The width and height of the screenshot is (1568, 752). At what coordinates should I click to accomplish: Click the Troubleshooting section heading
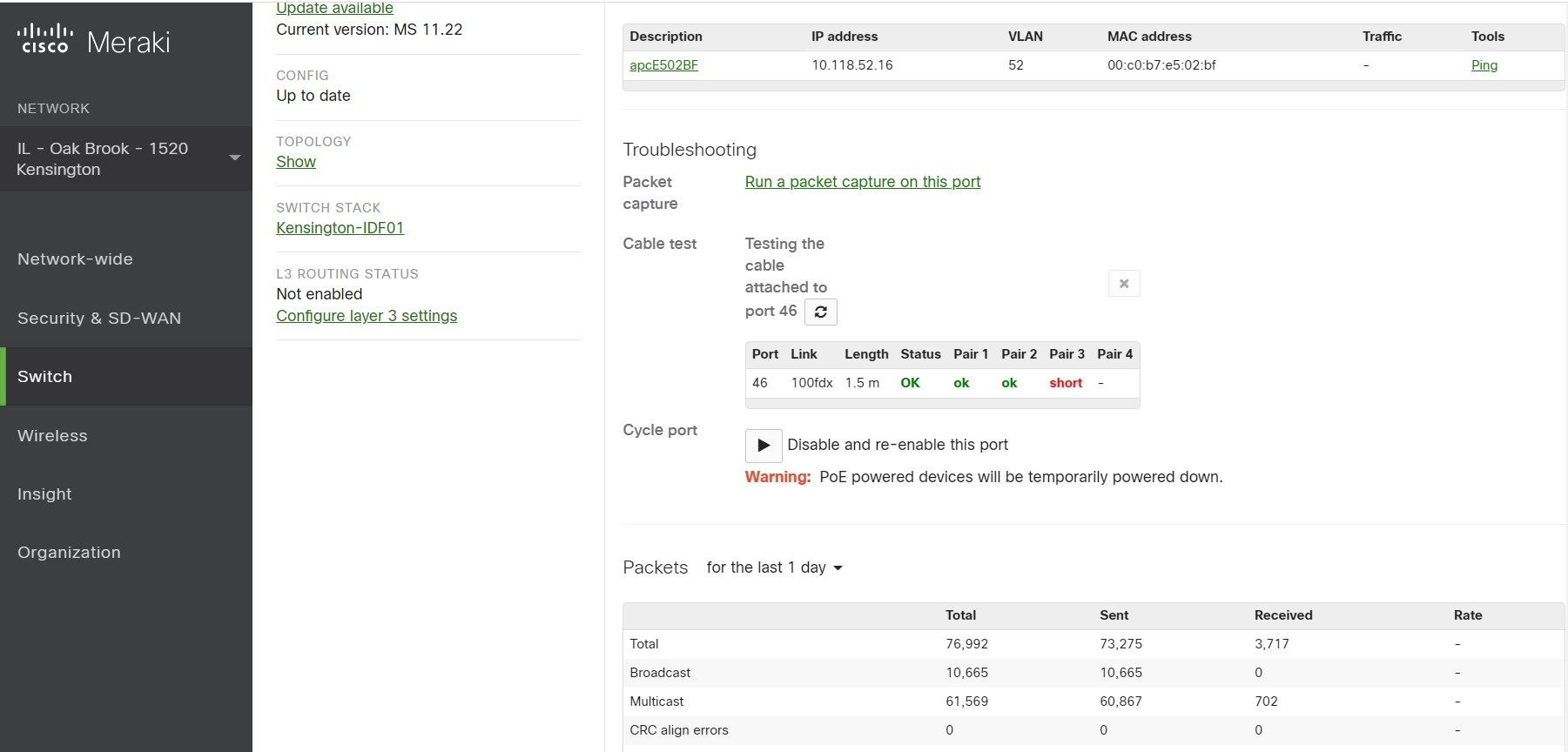click(x=690, y=150)
